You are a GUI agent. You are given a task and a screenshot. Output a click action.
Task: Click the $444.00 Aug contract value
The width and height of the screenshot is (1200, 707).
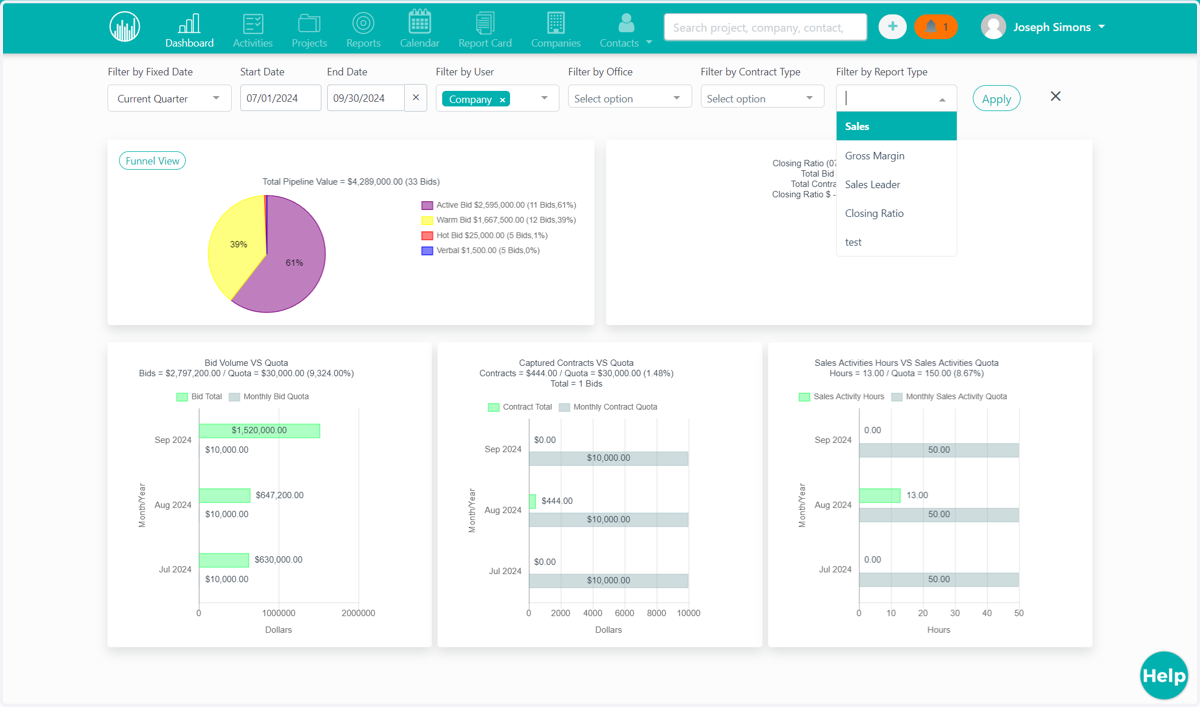coord(557,501)
